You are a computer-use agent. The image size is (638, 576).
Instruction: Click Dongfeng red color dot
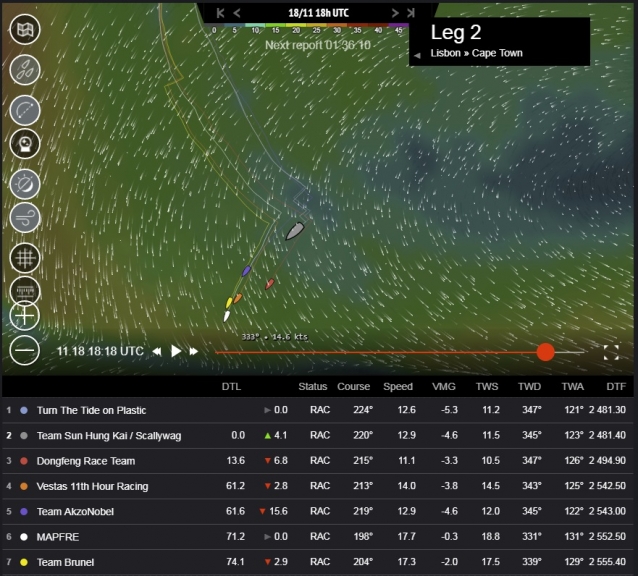[24, 461]
